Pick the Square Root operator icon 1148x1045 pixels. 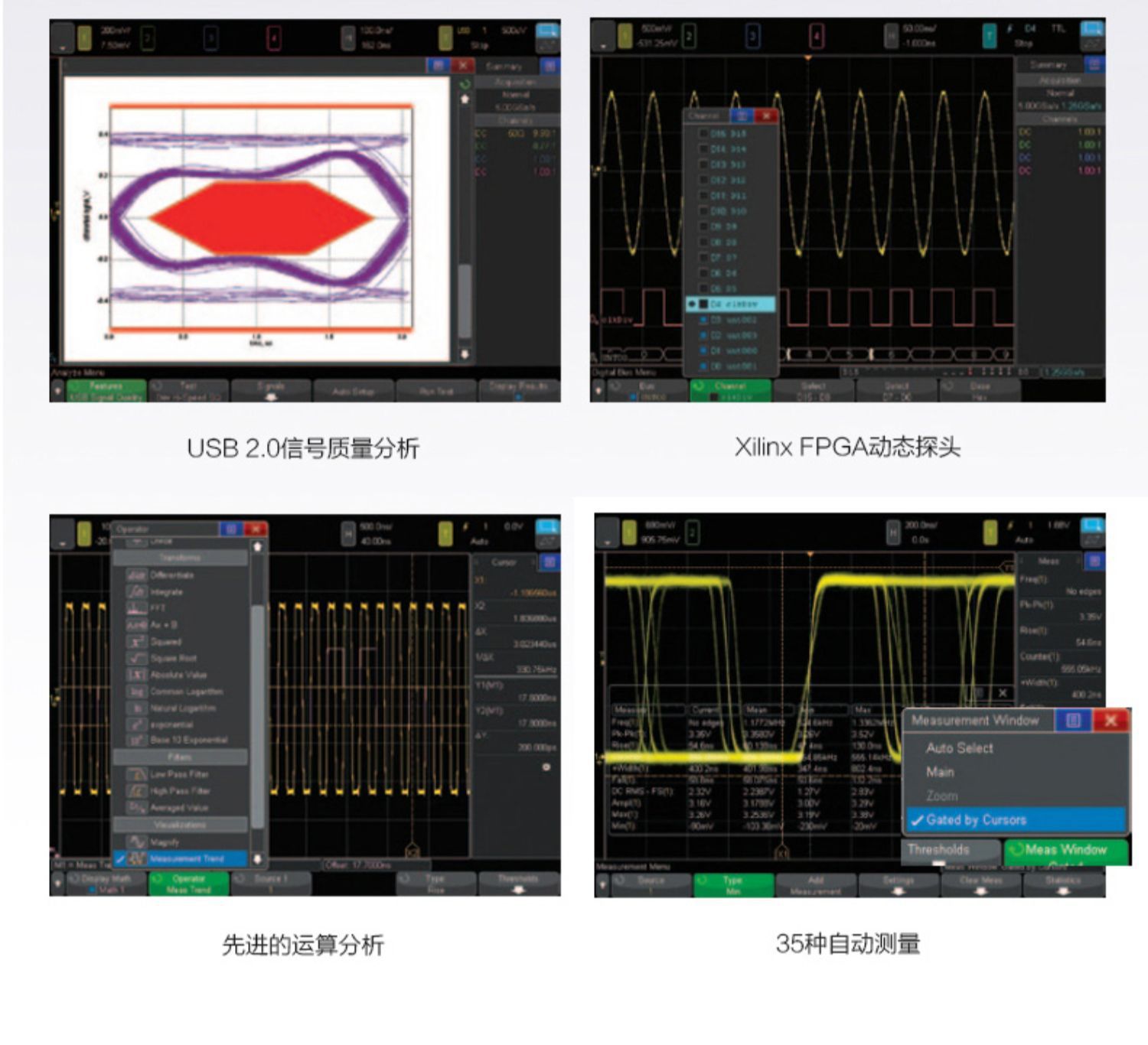coord(136,658)
